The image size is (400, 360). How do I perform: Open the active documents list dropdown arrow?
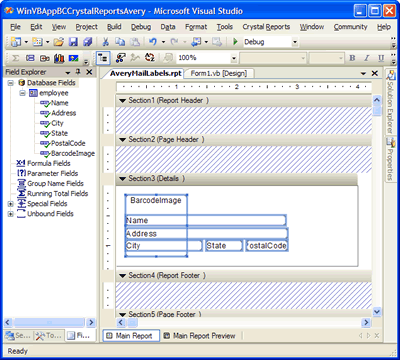363,74
